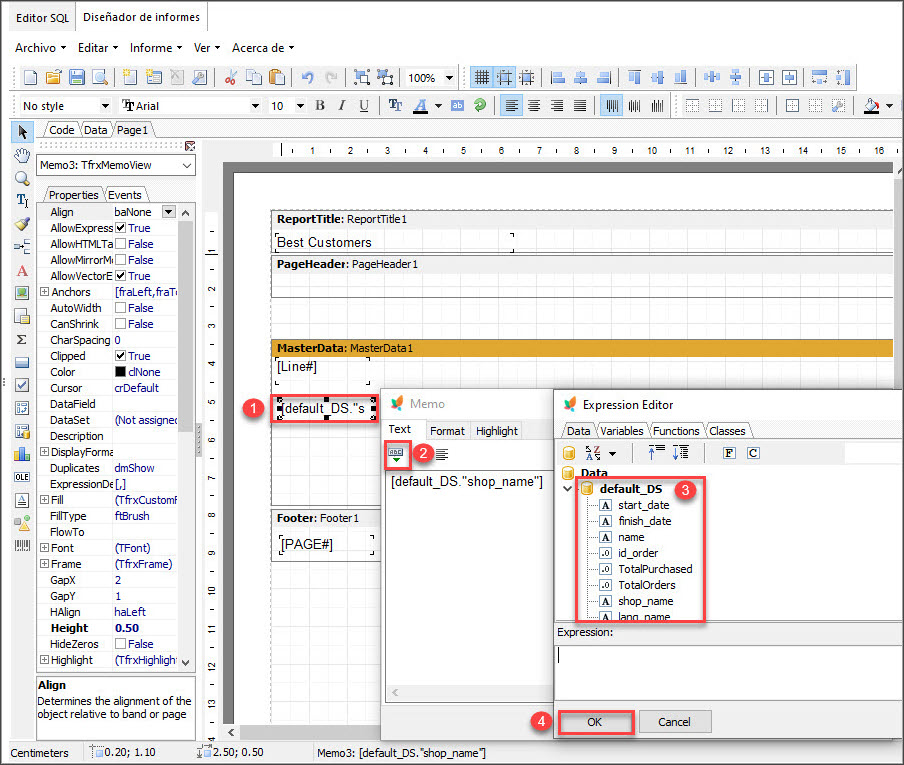Click OK in Expression Editor

pyautogui.click(x=595, y=722)
